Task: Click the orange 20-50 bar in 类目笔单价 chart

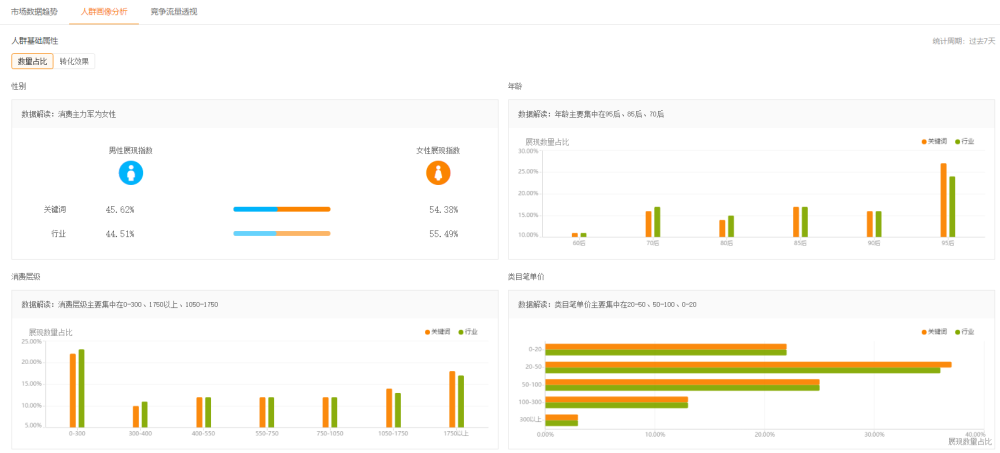Action: pyautogui.click(x=747, y=364)
